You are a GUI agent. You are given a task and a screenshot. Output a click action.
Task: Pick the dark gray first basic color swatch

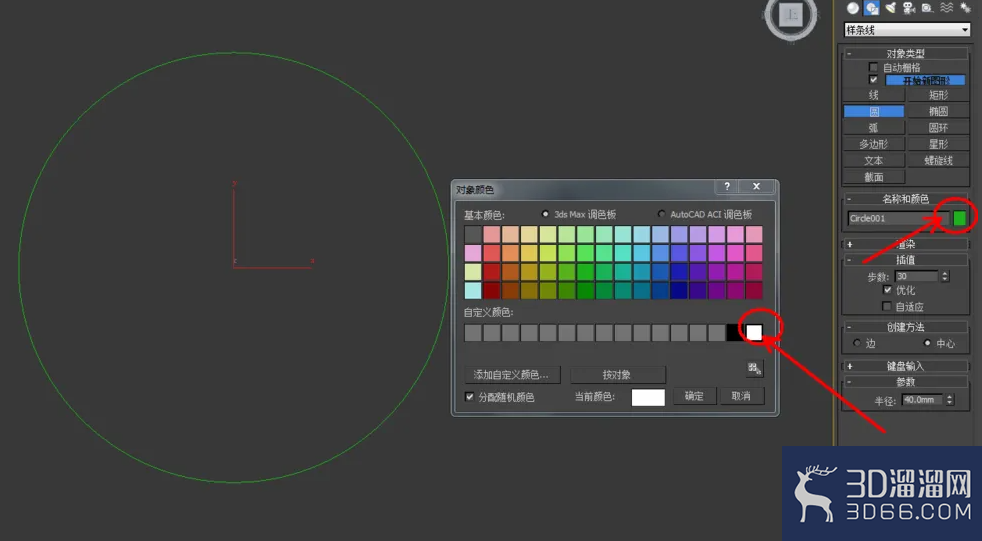[x=473, y=234]
